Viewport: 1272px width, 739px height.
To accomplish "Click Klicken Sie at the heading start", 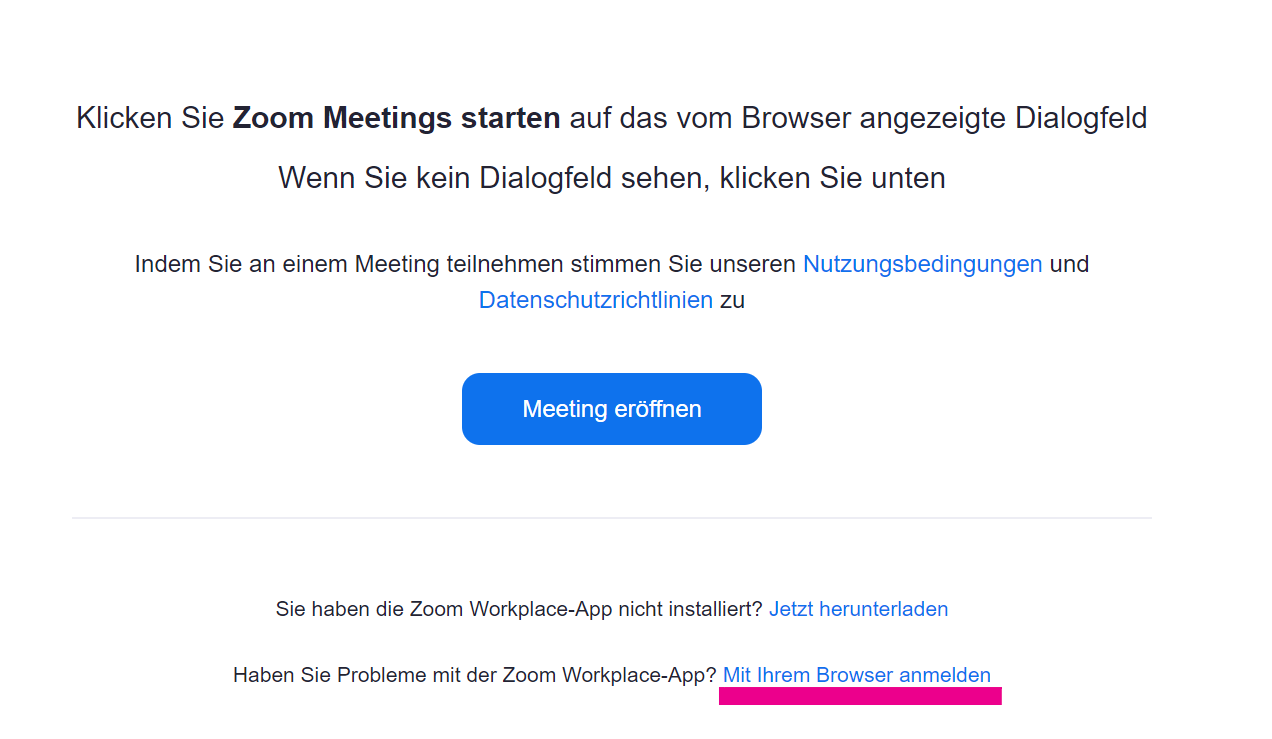I will (x=150, y=119).
